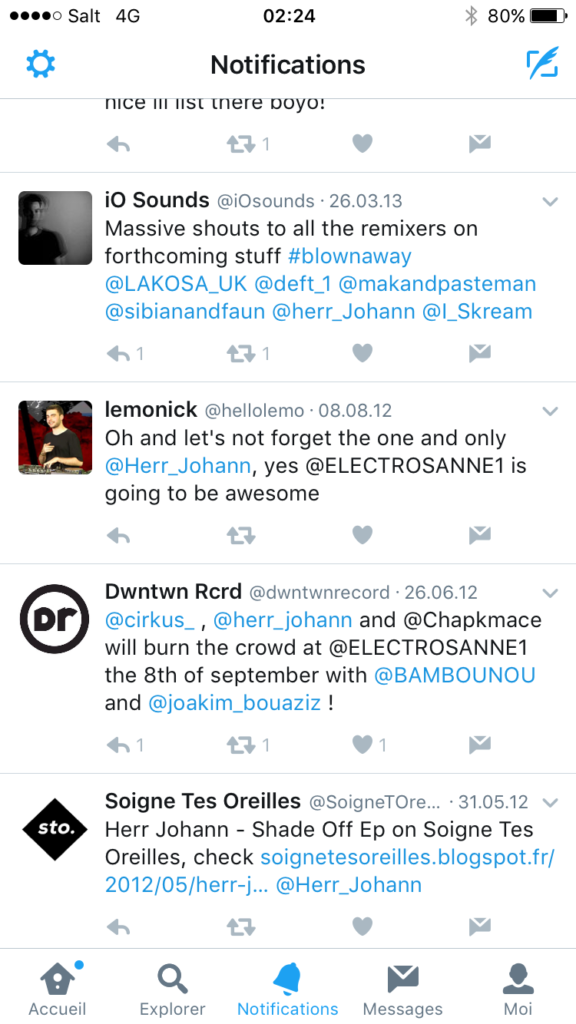Viewport: 576px width, 1024px height.
Task: Reply to the iO Sounds tweet
Action: [x=118, y=354]
